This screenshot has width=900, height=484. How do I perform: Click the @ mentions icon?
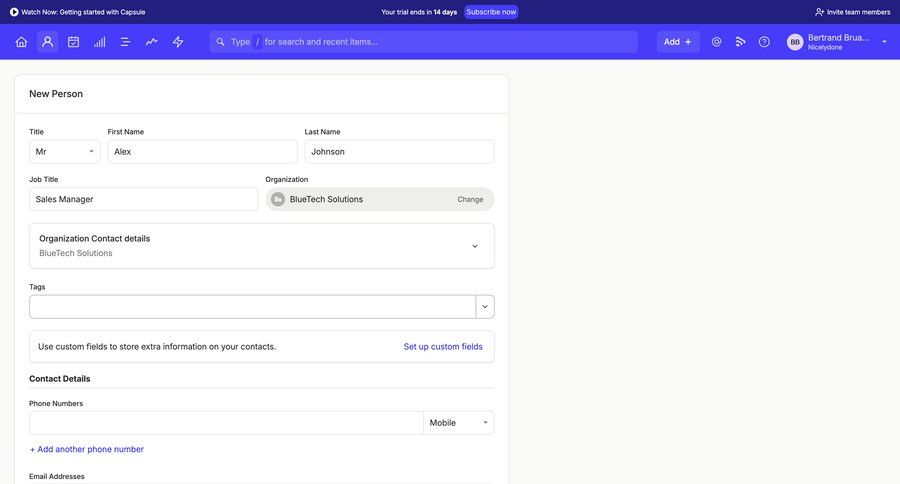(716, 42)
